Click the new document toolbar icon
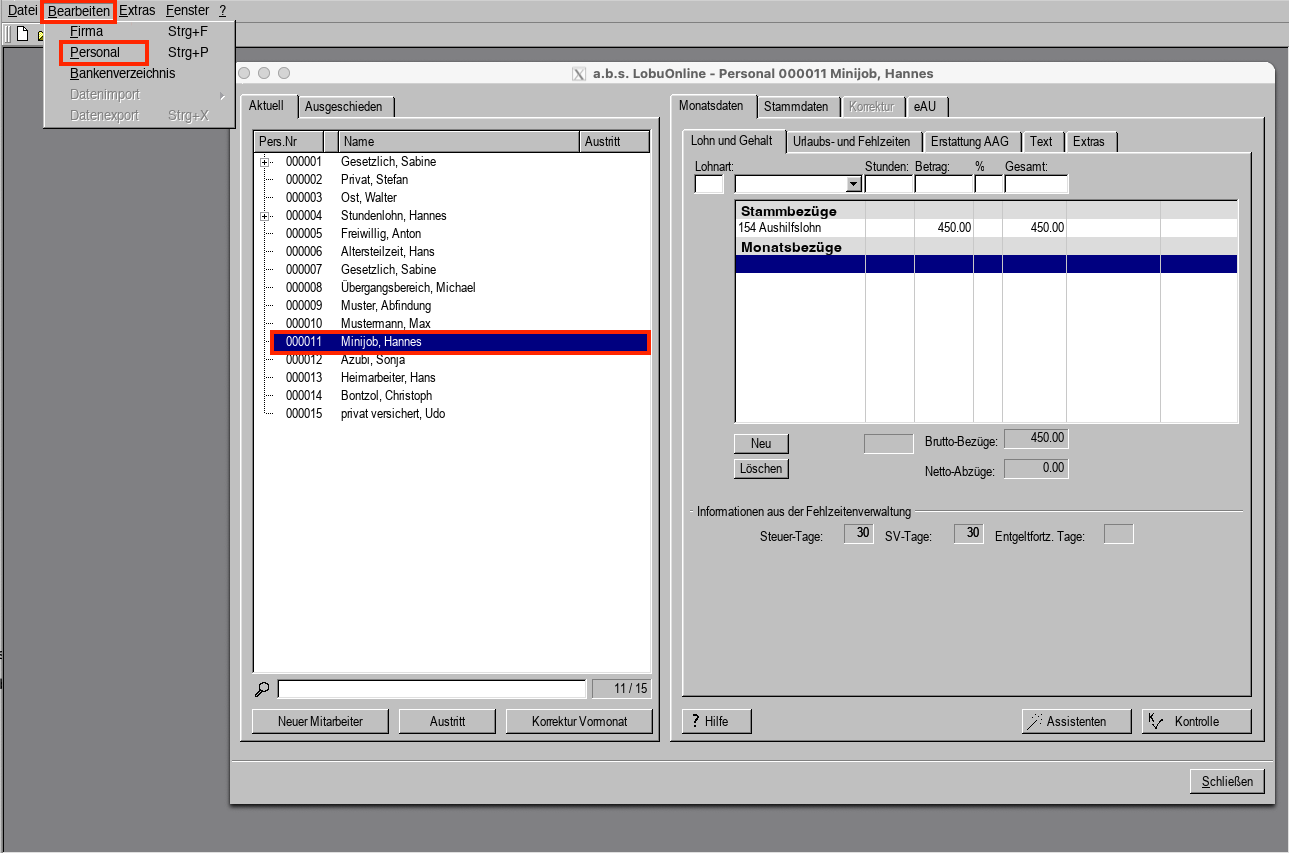The width and height of the screenshot is (1289, 853). point(22,34)
